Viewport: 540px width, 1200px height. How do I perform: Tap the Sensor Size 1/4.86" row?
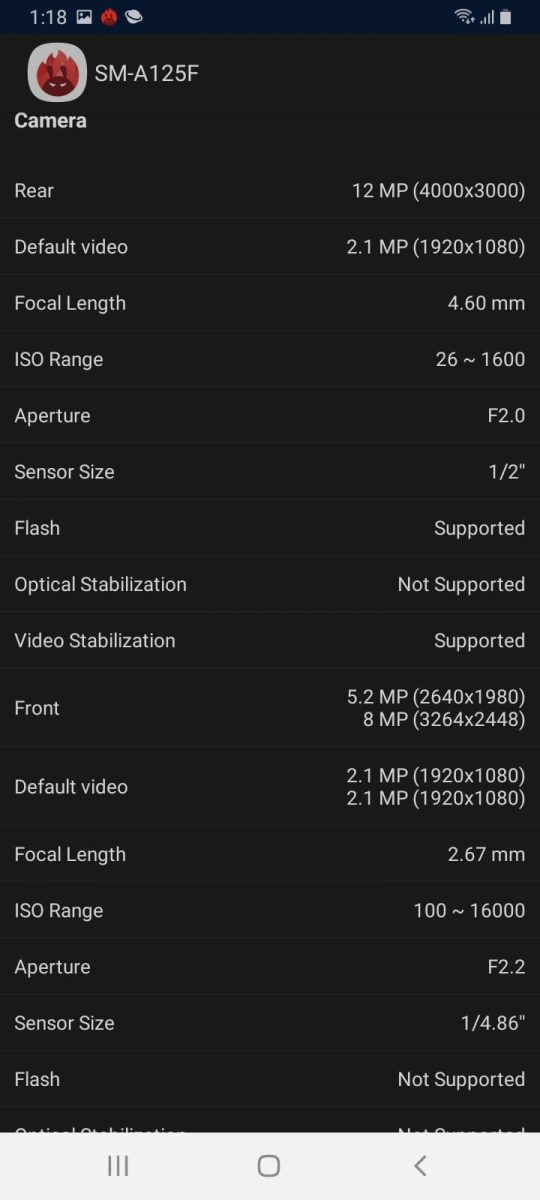point(270,1023)
